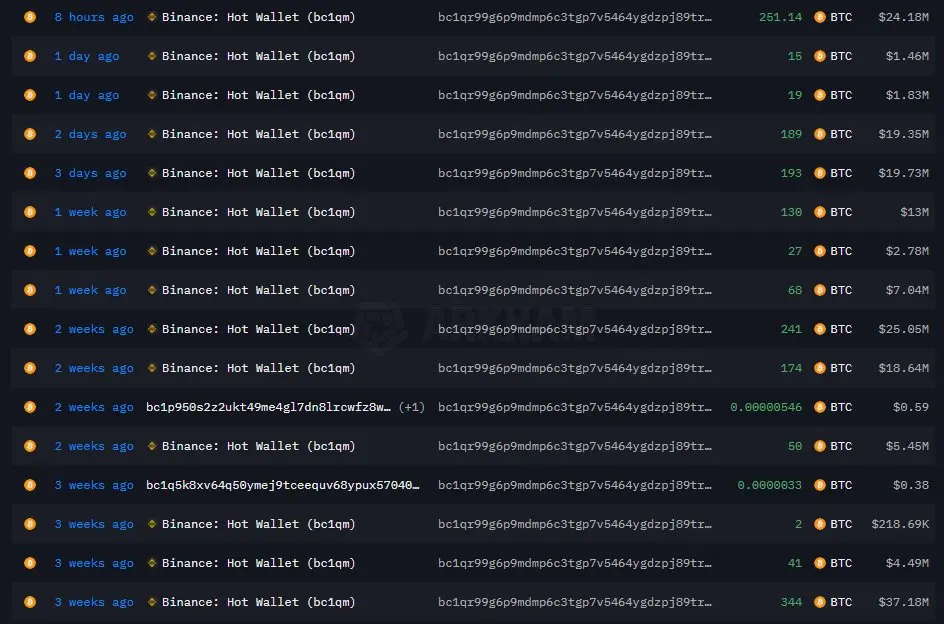Screen dimensions: 944x624
Task: Click the left Bitcoin icon in the $13M row
Action: pos(30,212)
